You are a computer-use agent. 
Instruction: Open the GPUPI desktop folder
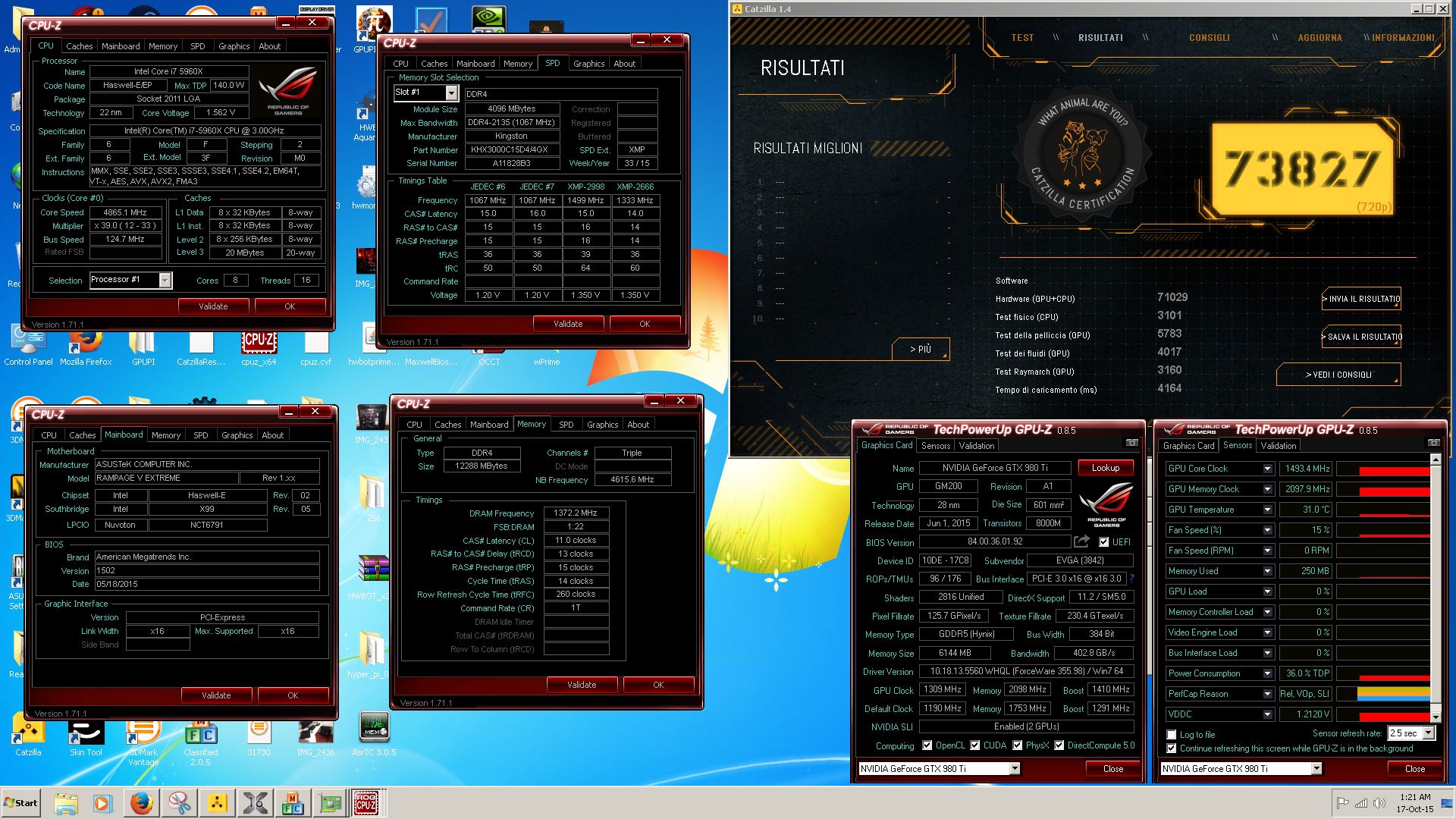pyautogui.click(x=143, y=347)
